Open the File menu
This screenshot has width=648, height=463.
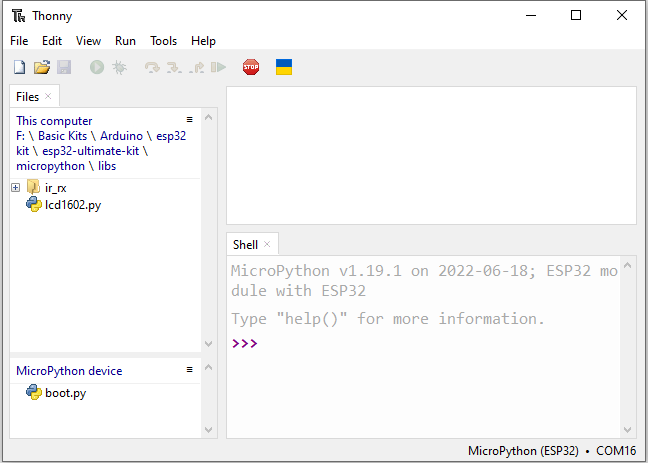tap(19, 41)
